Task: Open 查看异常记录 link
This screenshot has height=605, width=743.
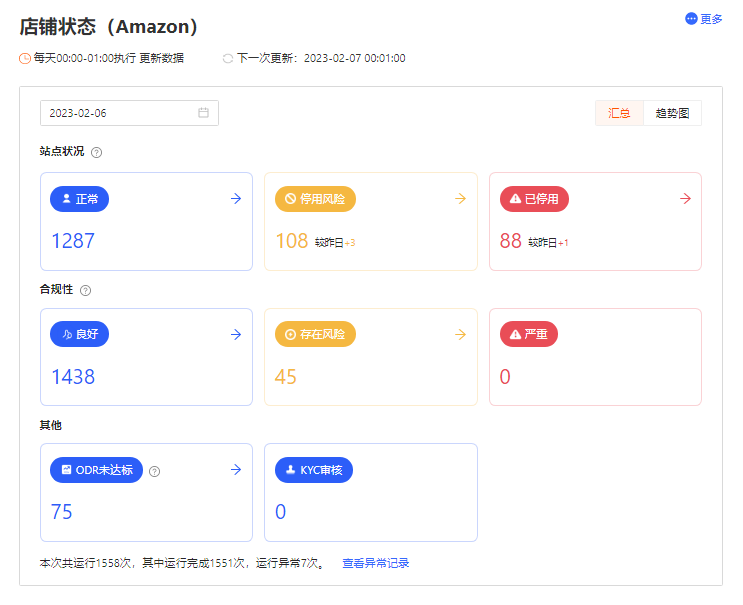Action: coord(376,563)
